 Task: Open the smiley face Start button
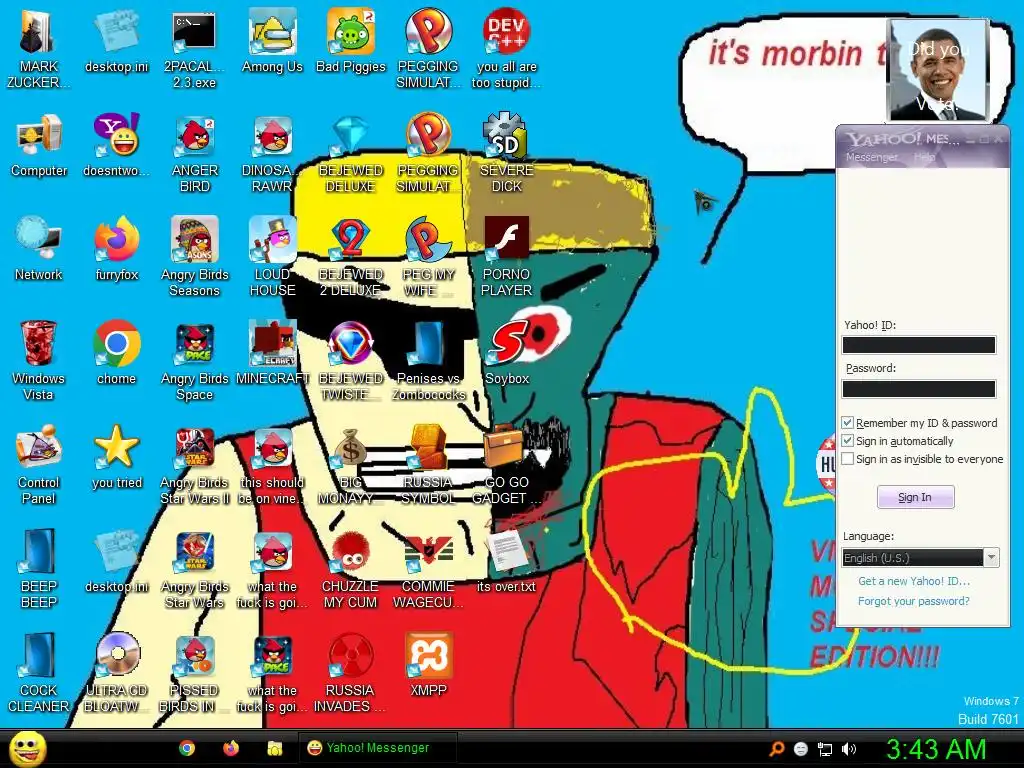27,748
